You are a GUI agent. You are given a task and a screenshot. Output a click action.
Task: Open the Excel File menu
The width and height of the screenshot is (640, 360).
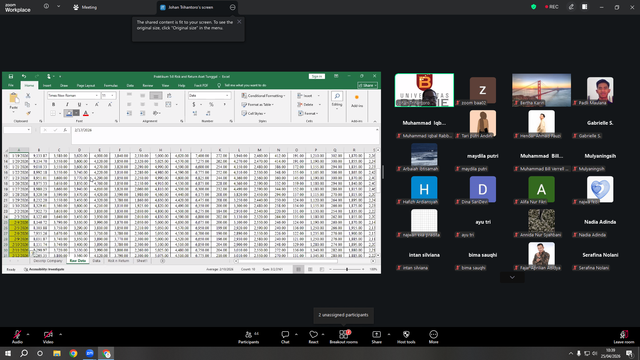point(11,85)
